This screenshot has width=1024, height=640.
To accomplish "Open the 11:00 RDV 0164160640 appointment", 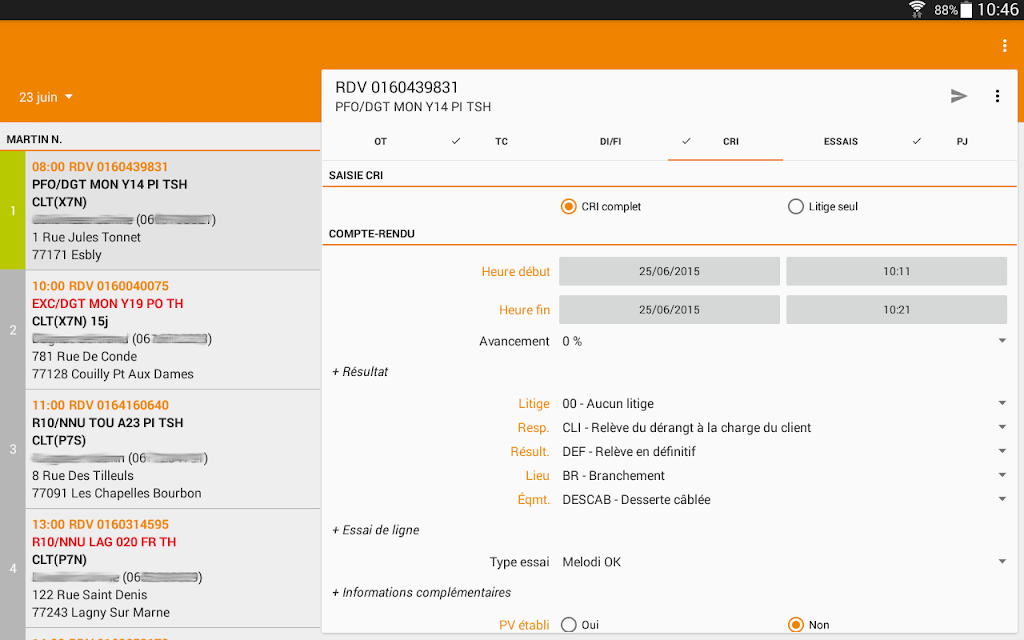I will (160, 449).
